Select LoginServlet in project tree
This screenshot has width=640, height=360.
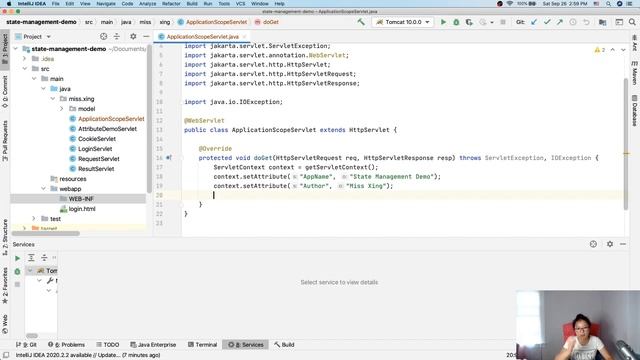(95, 149)
